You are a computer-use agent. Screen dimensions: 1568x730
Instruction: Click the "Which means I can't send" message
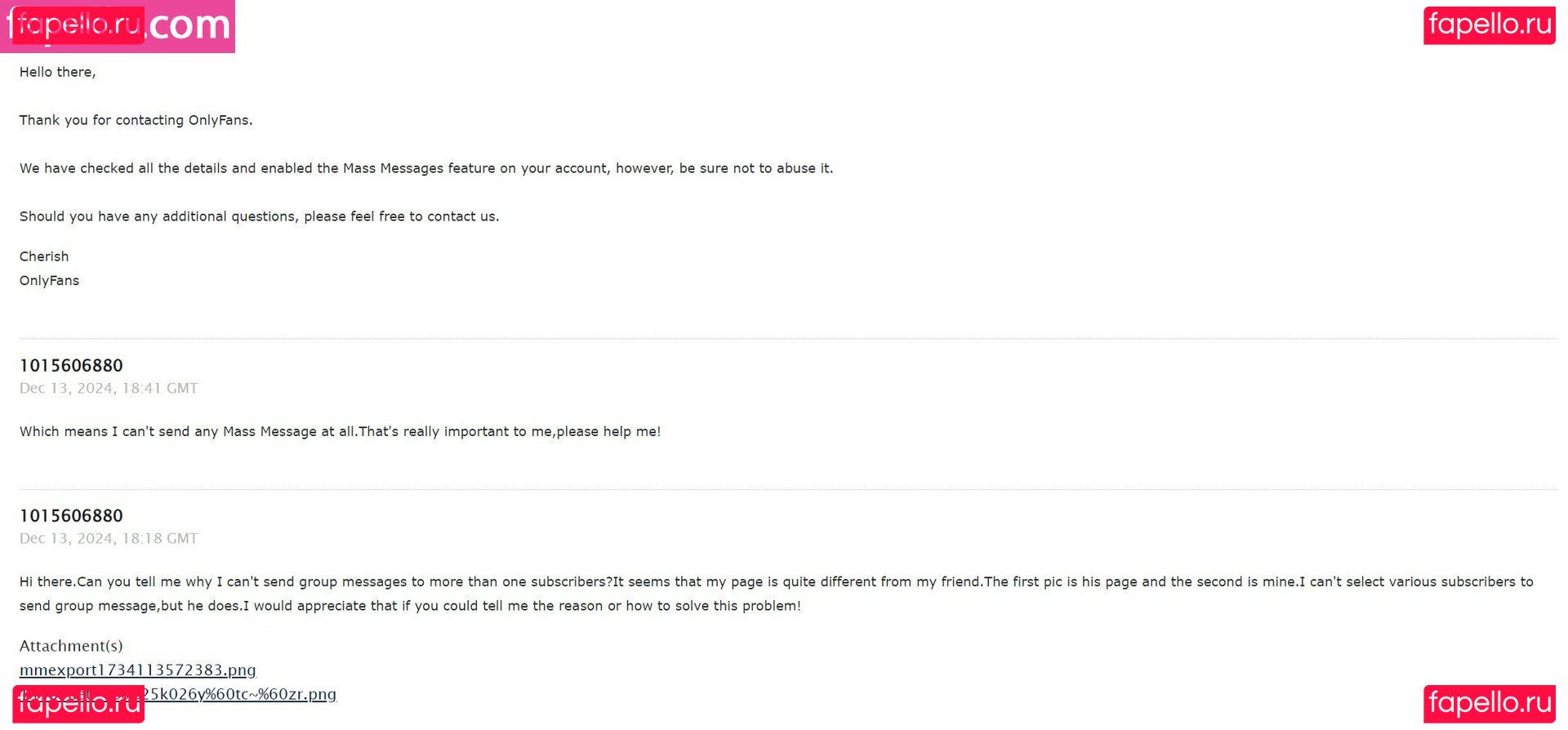coord(340,432)
